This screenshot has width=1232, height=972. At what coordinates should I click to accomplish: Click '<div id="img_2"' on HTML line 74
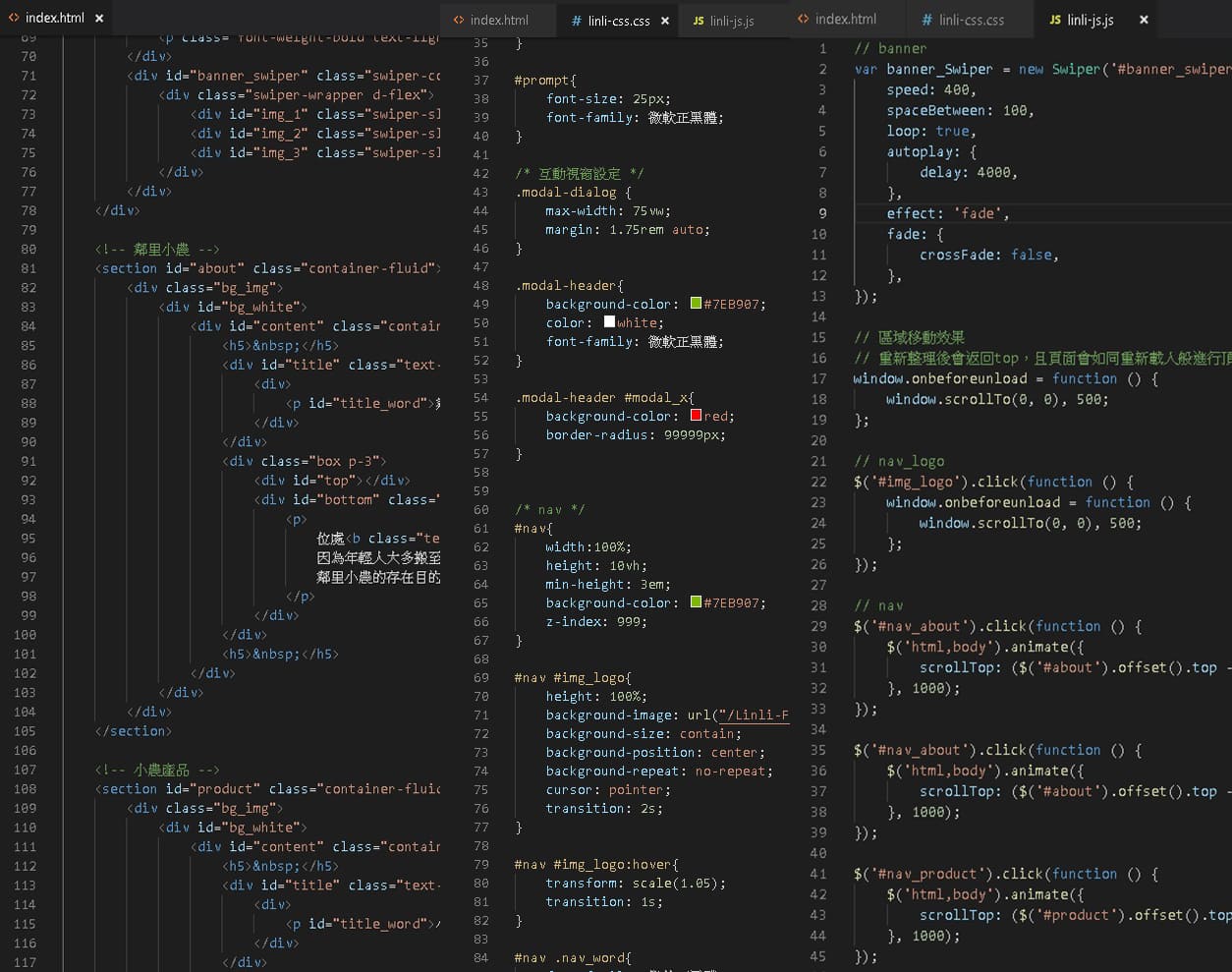pyautogui.click(x=250, y=133)
